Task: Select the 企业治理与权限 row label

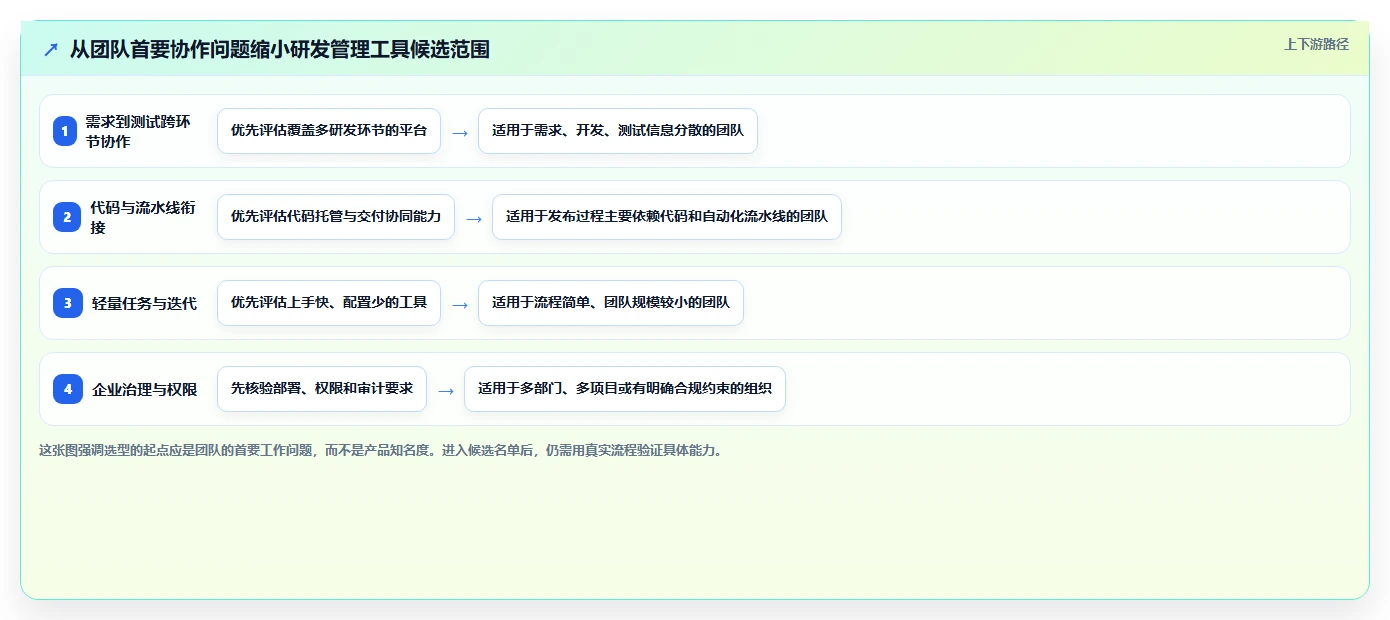Action: (x=144, y=389)
